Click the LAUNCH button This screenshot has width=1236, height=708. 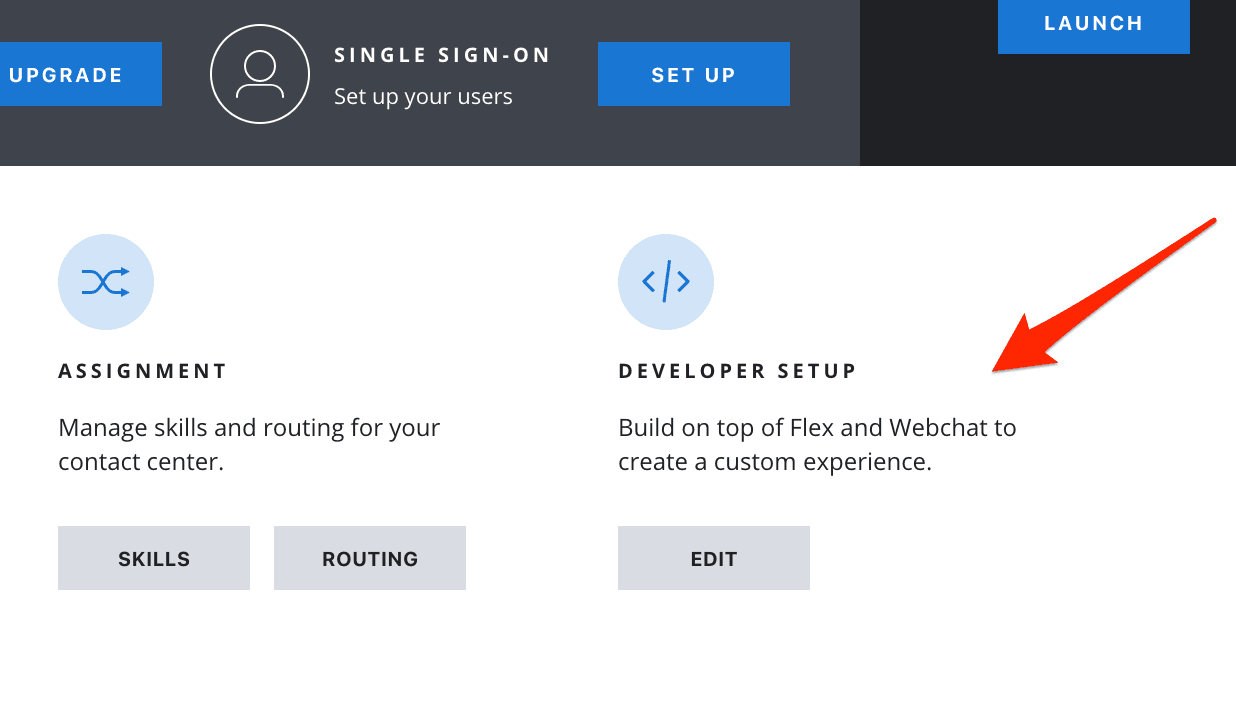[x=1093, y=23]
